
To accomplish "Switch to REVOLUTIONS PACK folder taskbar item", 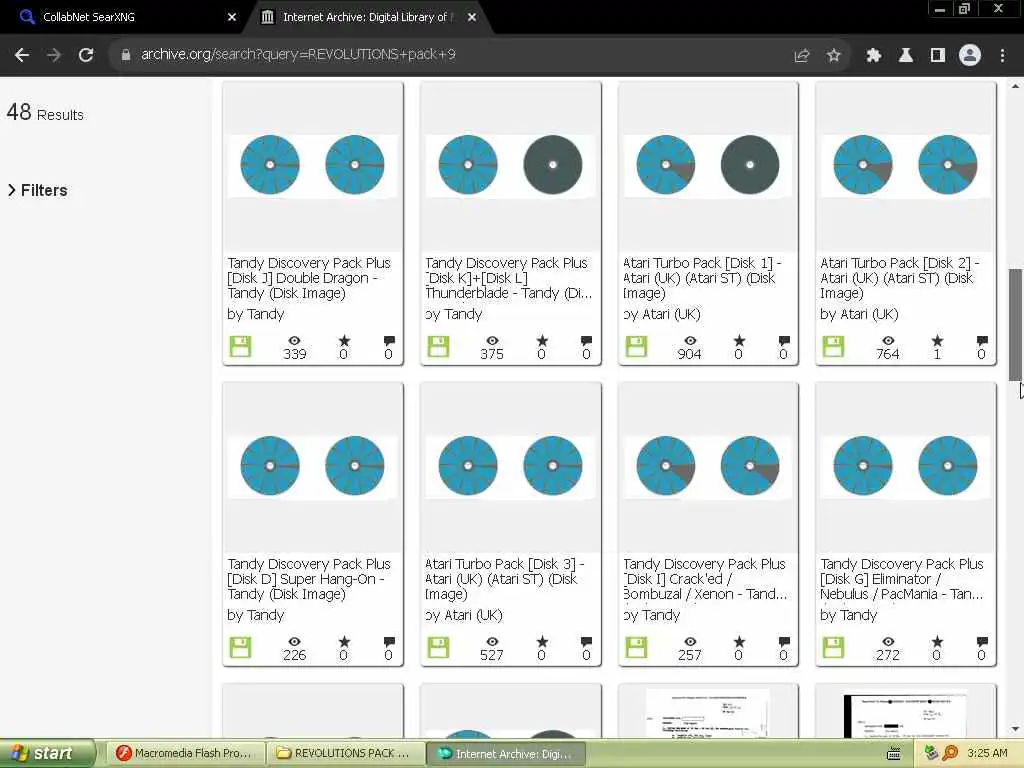I will coord(344,754).
